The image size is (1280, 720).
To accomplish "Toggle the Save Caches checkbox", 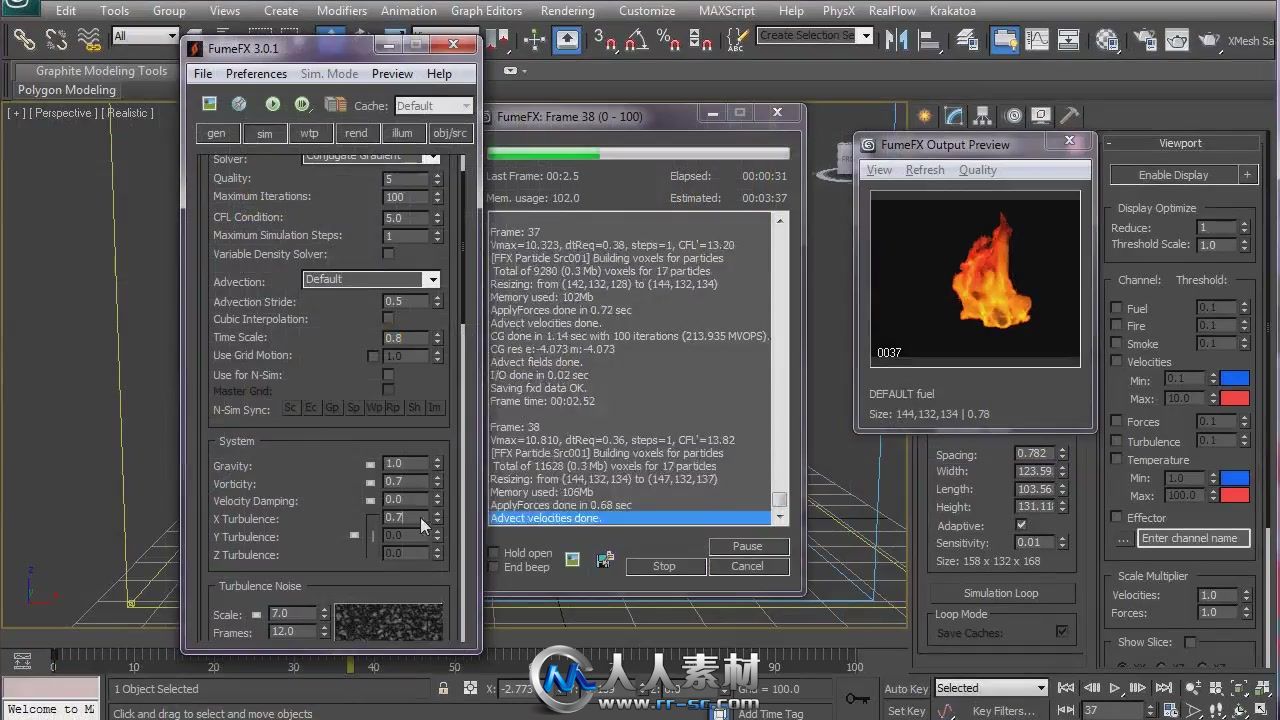I will [1062, 631].
